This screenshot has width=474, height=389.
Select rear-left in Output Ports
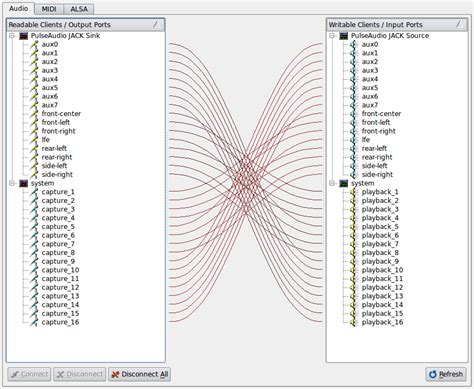pos(54,148)
